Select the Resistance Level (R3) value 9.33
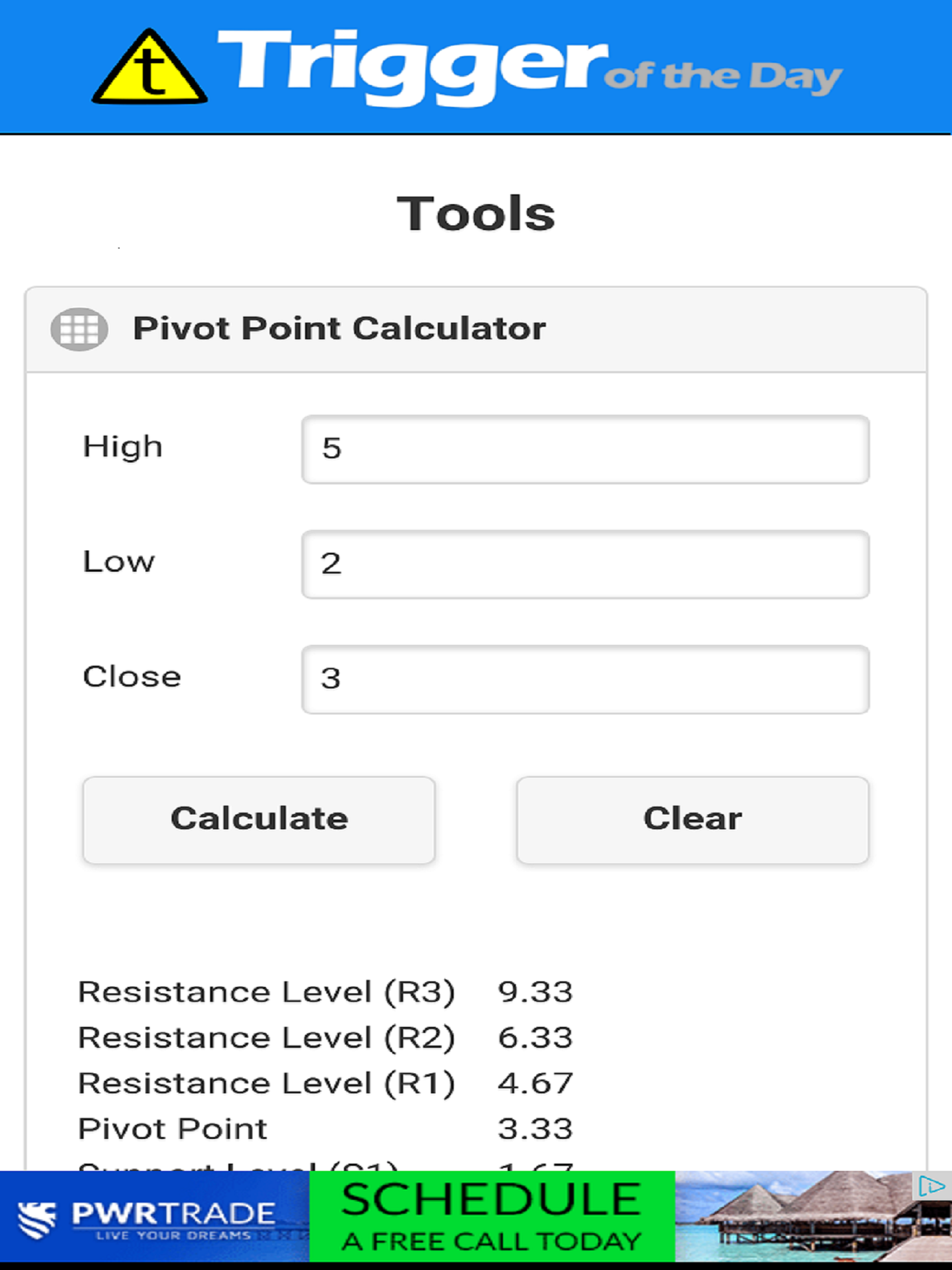This screenshot has height=1270, width=952. 535,992
